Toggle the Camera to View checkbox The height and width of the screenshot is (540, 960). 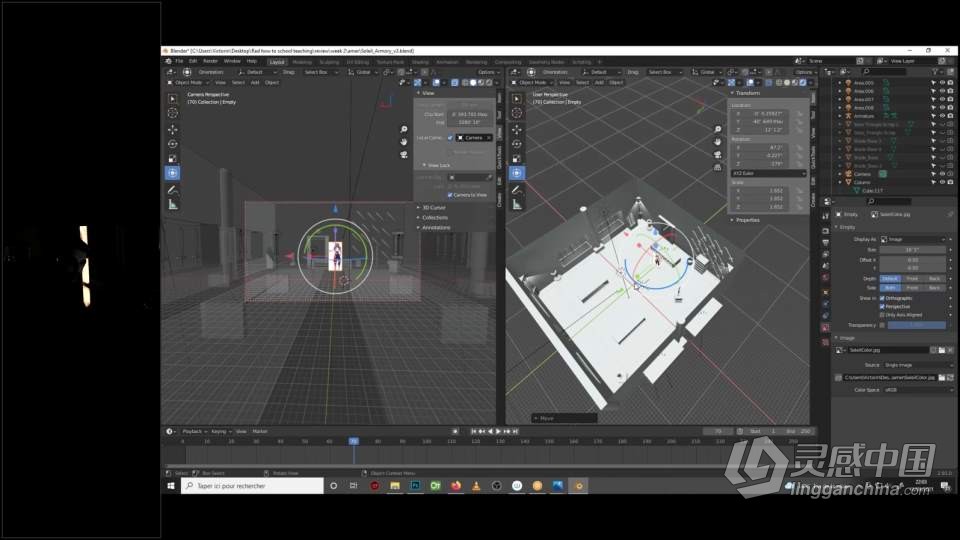[x=450, y=195]
